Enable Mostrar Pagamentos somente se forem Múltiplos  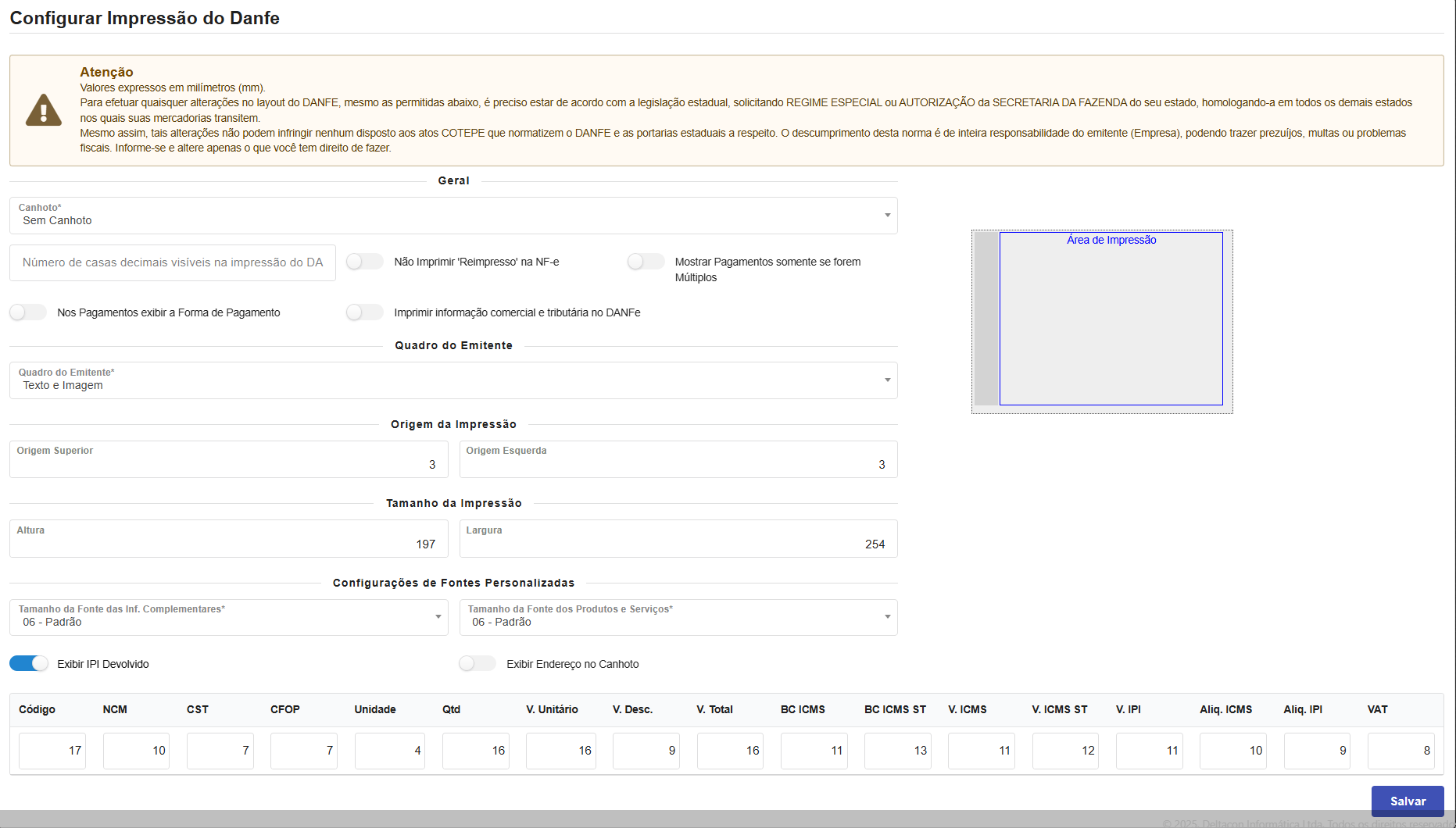pyautogui.click(x=646, y=262)
